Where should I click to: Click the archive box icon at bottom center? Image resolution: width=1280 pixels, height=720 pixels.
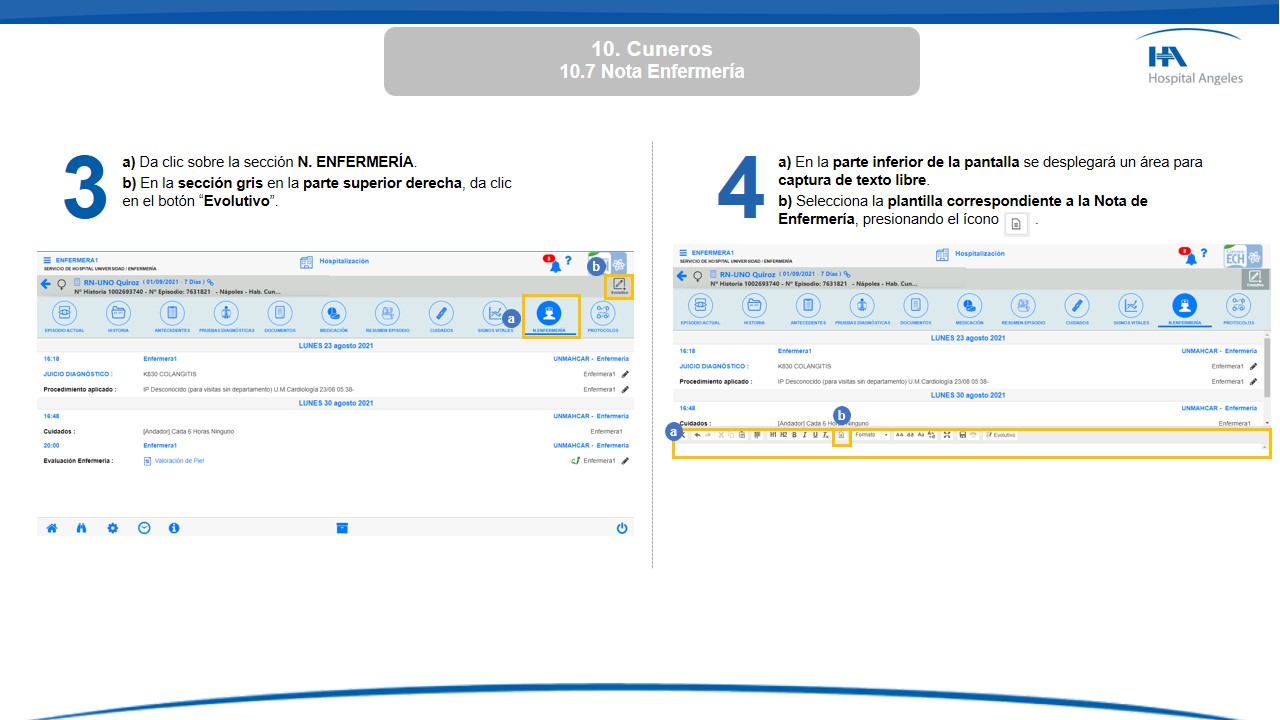(x=342, y=528)
